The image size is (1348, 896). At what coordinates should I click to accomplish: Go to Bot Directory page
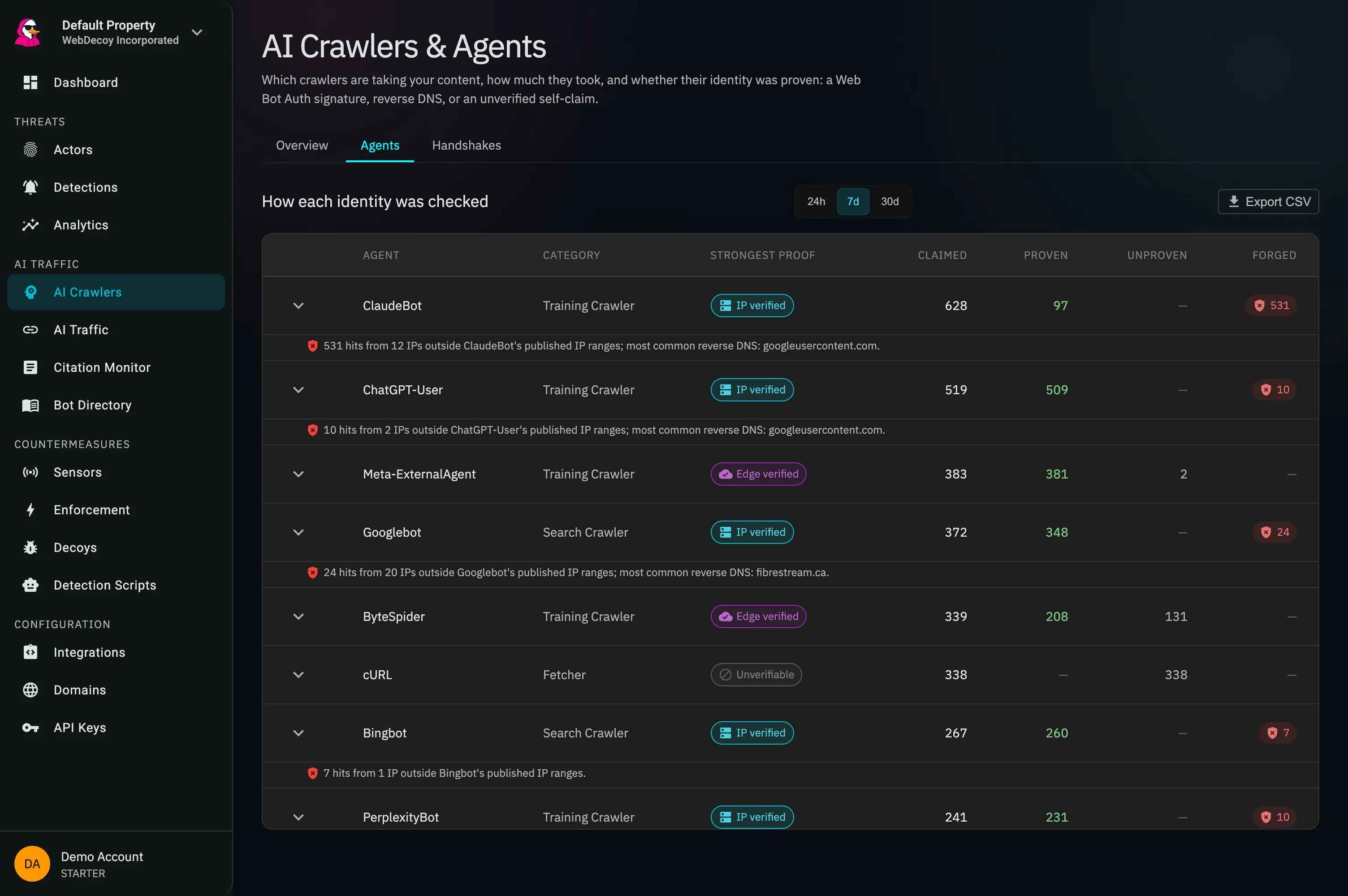116,405
